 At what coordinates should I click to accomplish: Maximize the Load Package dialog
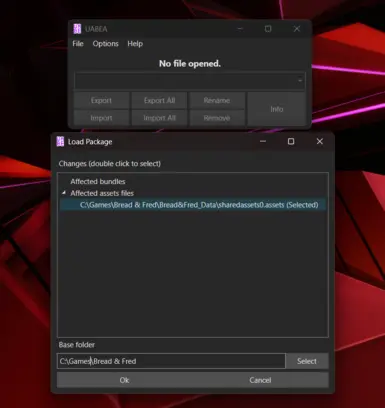point(291,141)
